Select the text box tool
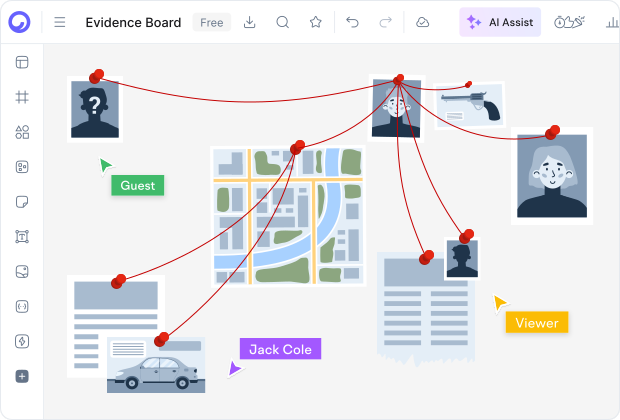This screenshot has width=620, height=420. pyautogui.click(x=22, y=237)
